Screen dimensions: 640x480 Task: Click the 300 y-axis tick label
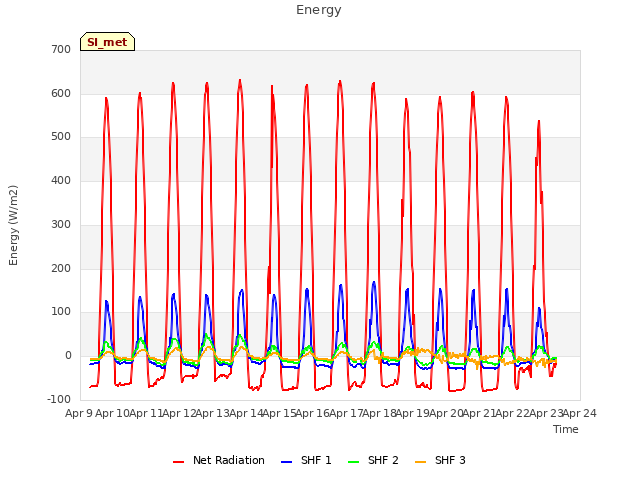click(61, 224)
